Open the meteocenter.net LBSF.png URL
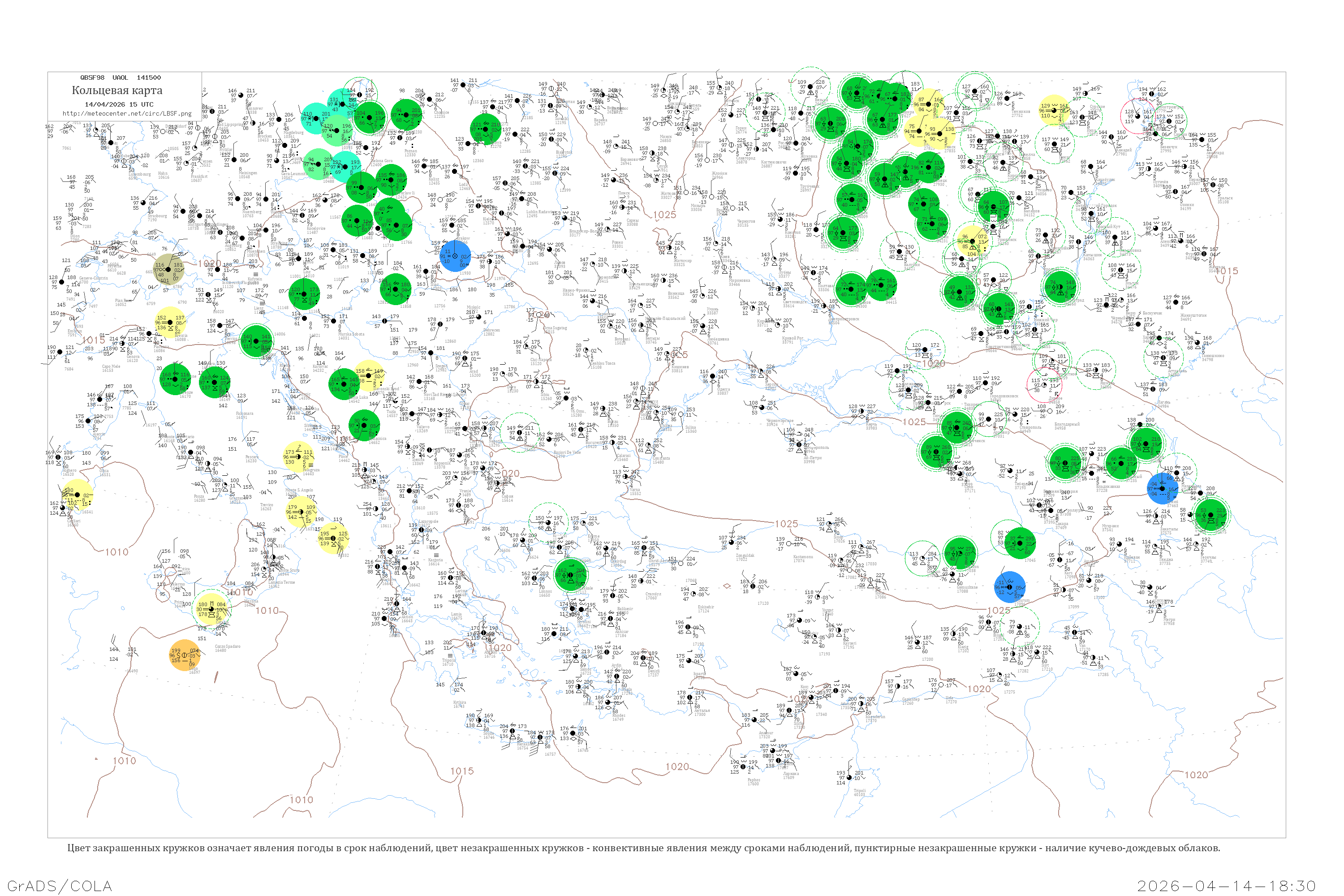Screen dimensions: 1344x896 (126, 113)
